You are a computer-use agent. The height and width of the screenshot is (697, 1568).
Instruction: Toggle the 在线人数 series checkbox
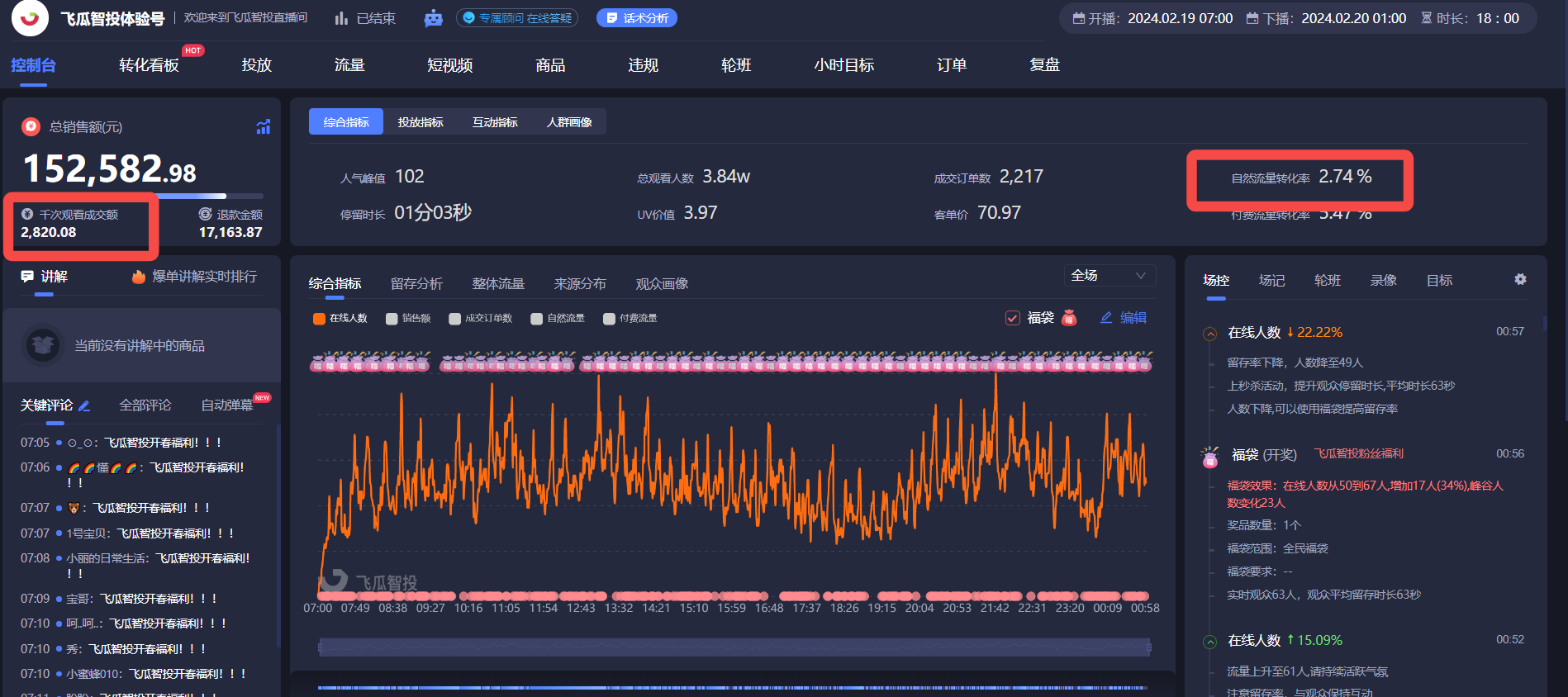(319, 319)
